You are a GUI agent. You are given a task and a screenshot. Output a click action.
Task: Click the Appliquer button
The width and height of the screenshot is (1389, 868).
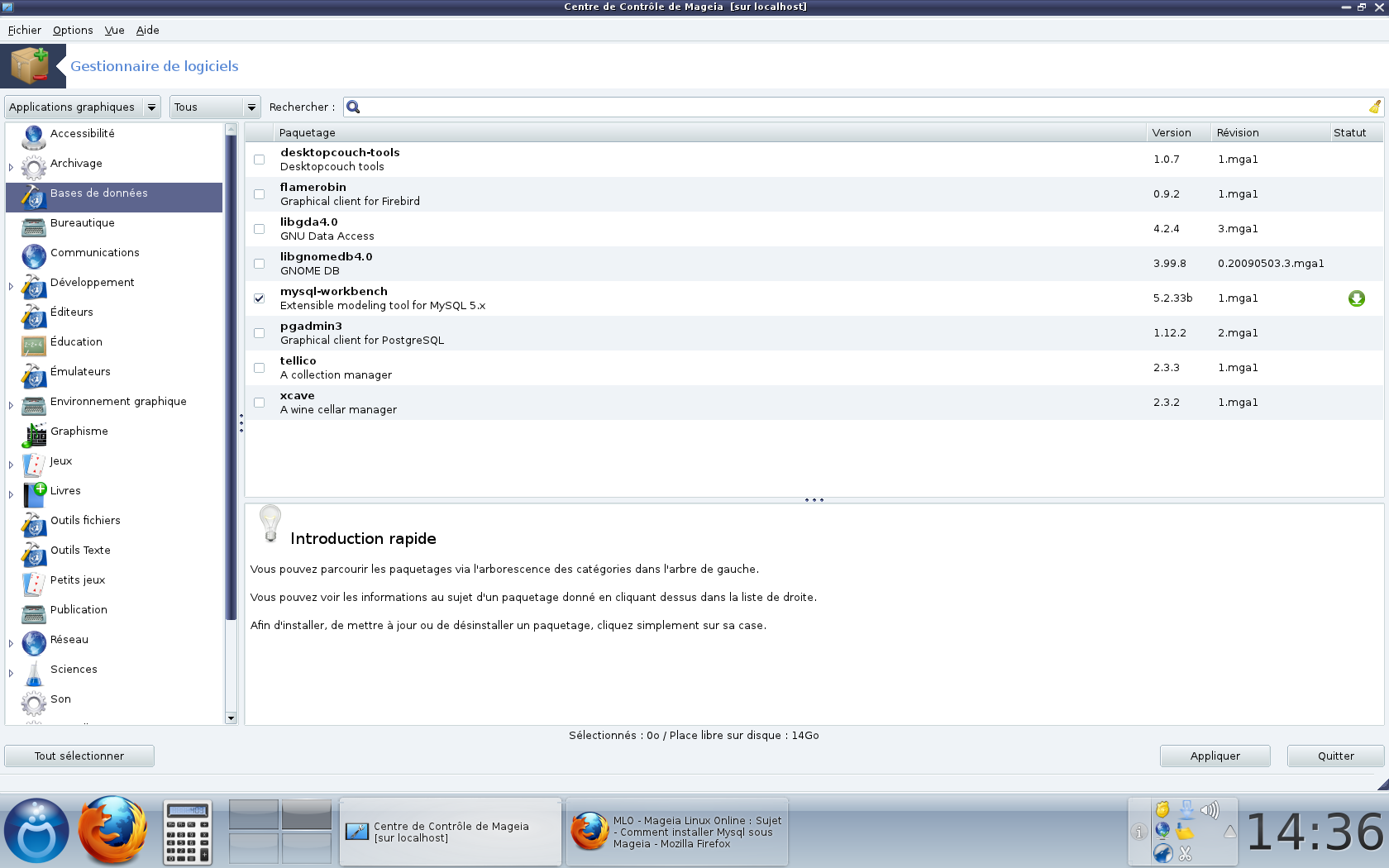pyautogui.click(x=1215, y=756)
